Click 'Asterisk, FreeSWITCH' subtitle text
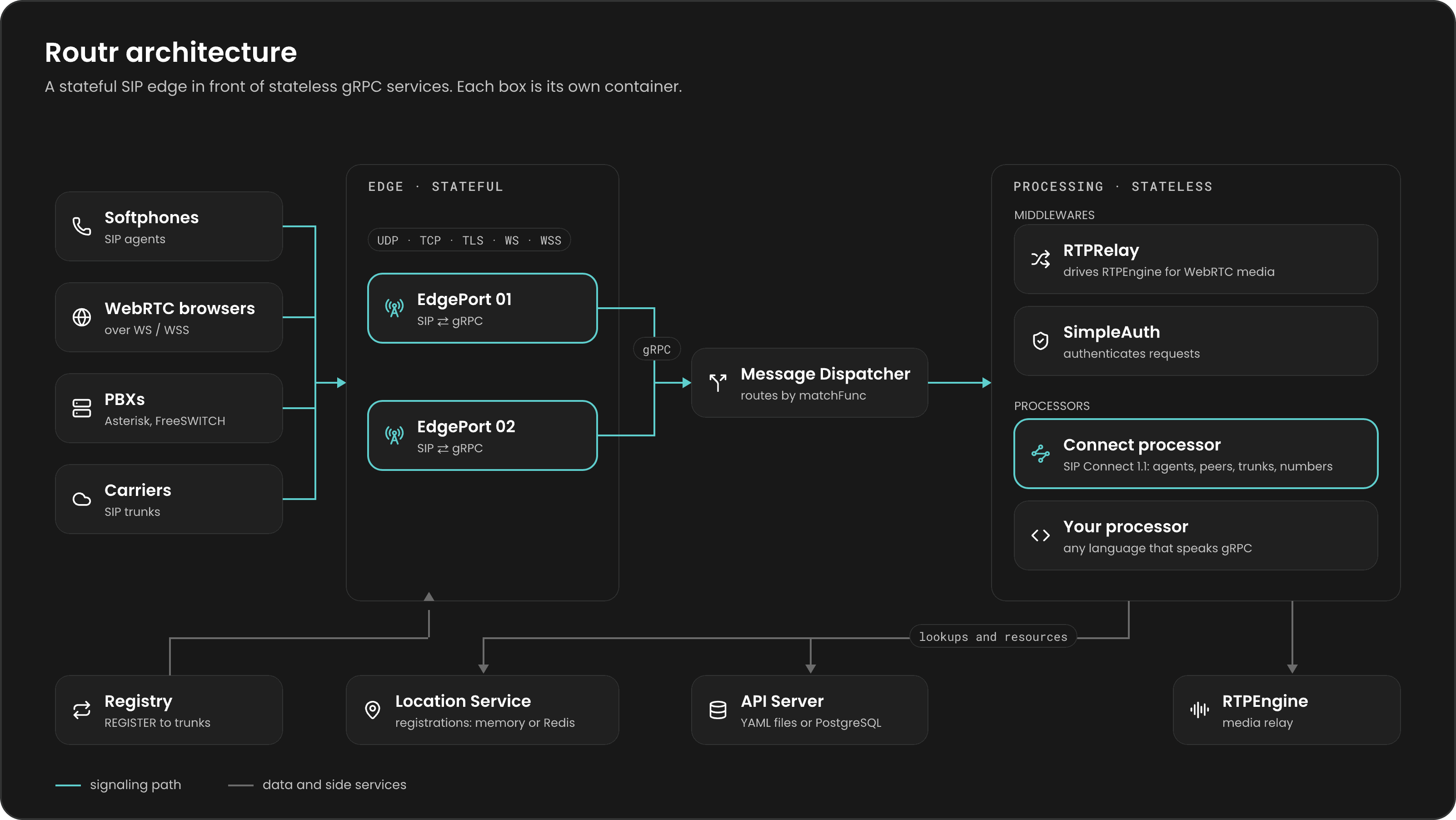 [x=165, y=421]
